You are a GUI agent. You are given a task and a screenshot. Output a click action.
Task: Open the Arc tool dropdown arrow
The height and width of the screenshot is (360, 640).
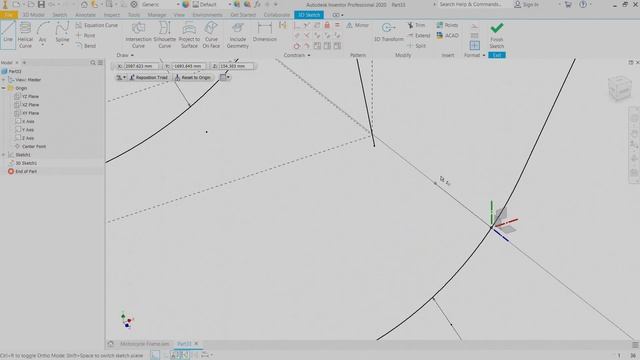[x=42, y=45]
